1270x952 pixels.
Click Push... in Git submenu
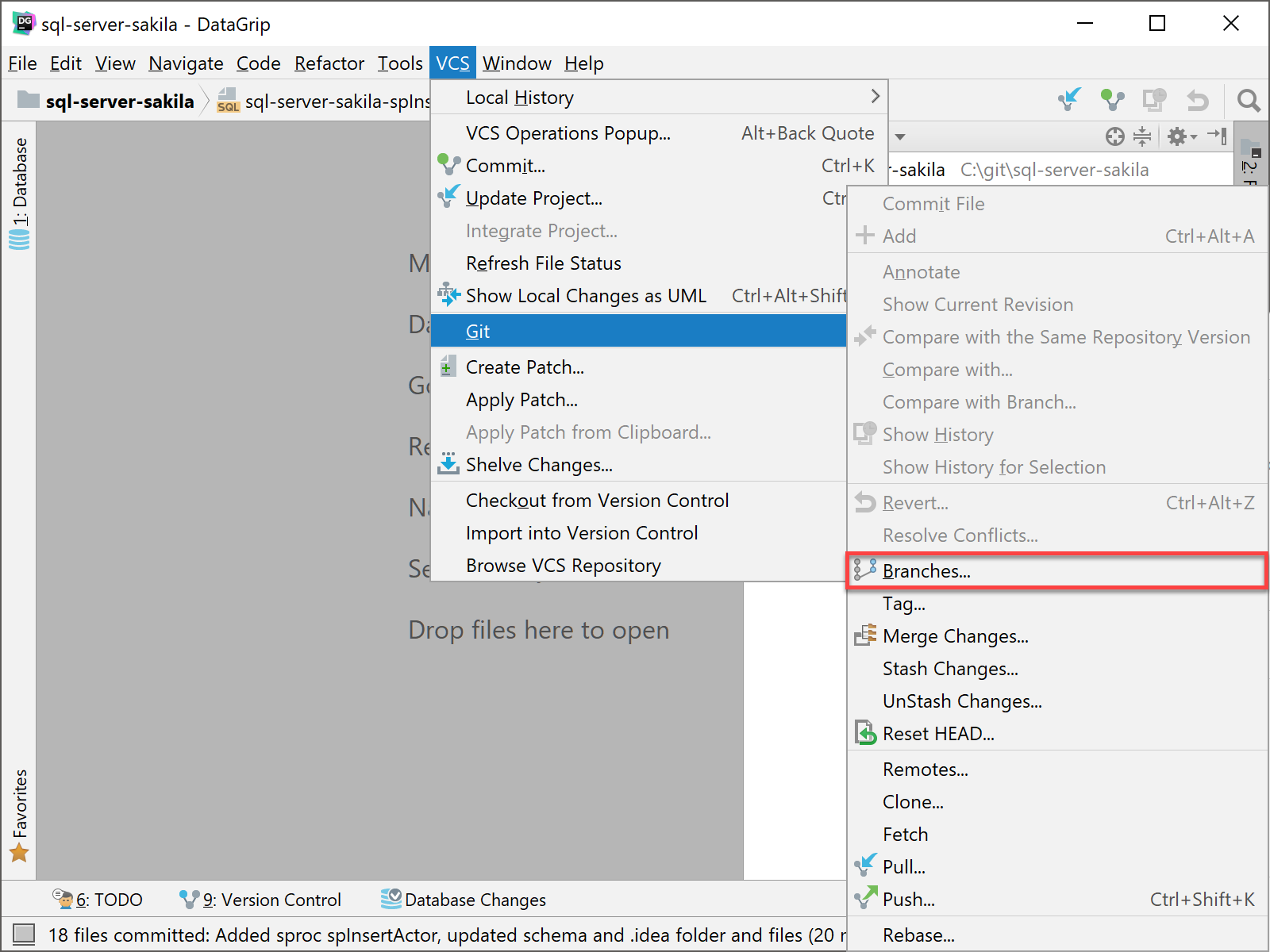[1057, 900]
